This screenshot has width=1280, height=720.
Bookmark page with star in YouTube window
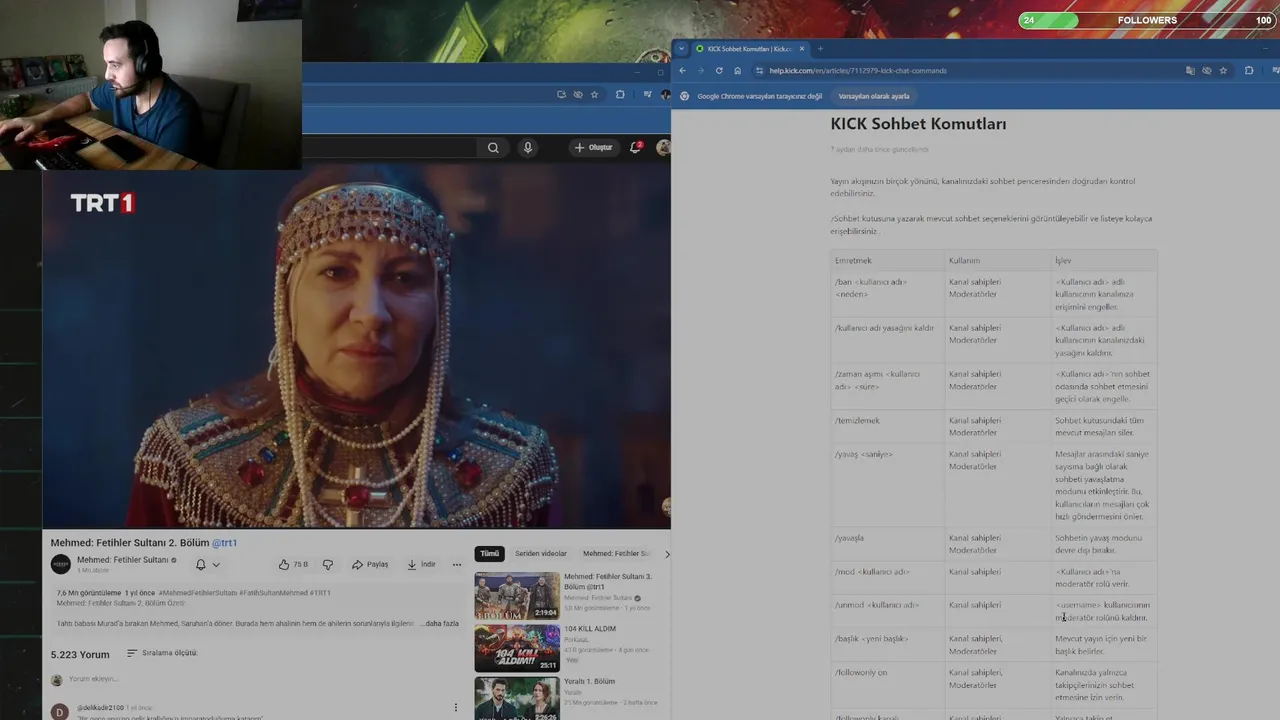point(594,94)
